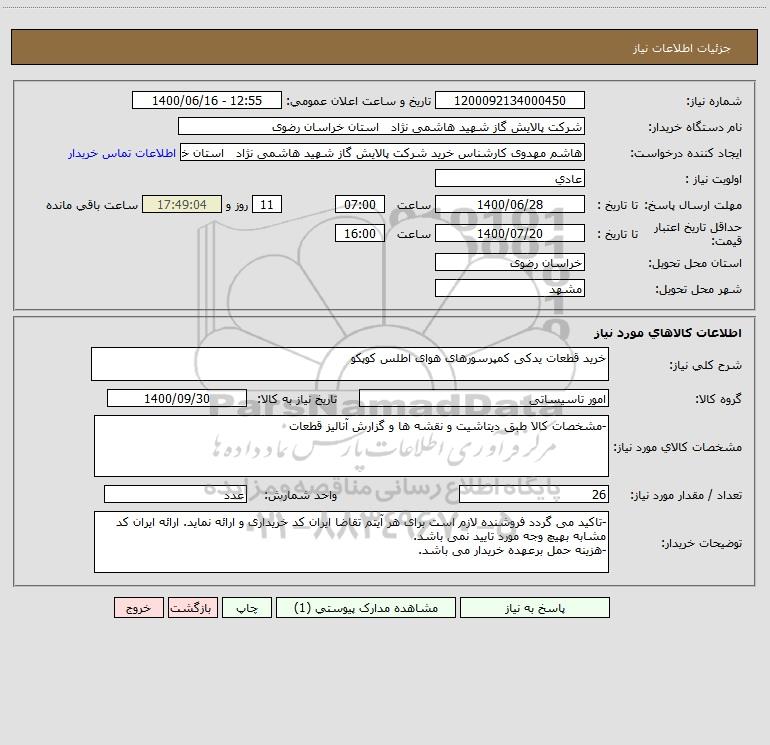Screen dimensions: 770x745
Task: Click the 'اطلاعات کالاهای مورد نیاز' section heading
Action: 668,332
